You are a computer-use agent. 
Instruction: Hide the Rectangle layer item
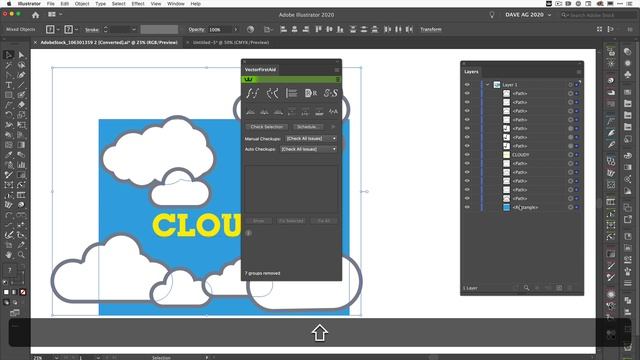467,207
